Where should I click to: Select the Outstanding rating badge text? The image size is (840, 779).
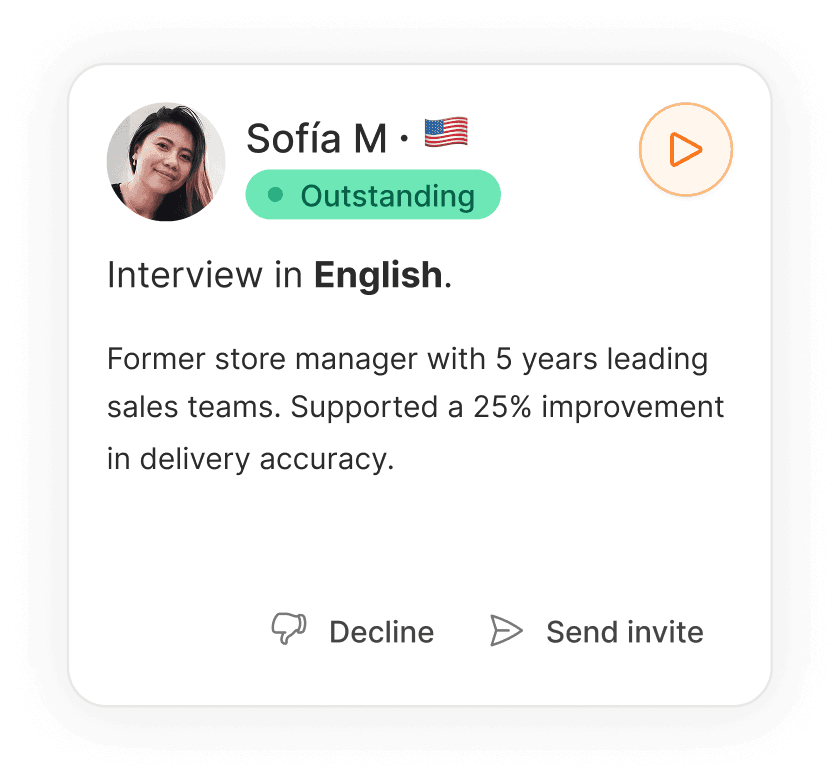(388, 196)
